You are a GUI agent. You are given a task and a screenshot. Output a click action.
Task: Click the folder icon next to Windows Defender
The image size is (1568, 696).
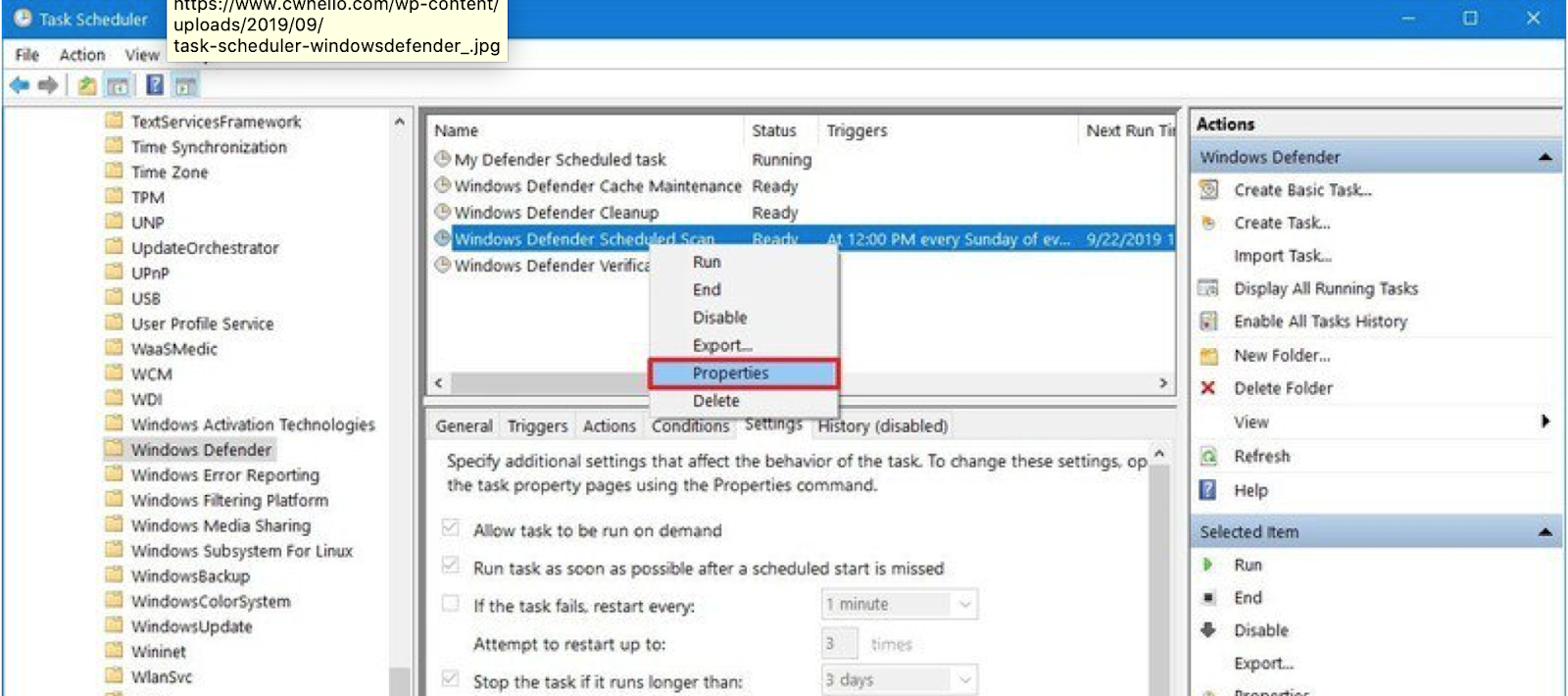click(x=115, y=449)
